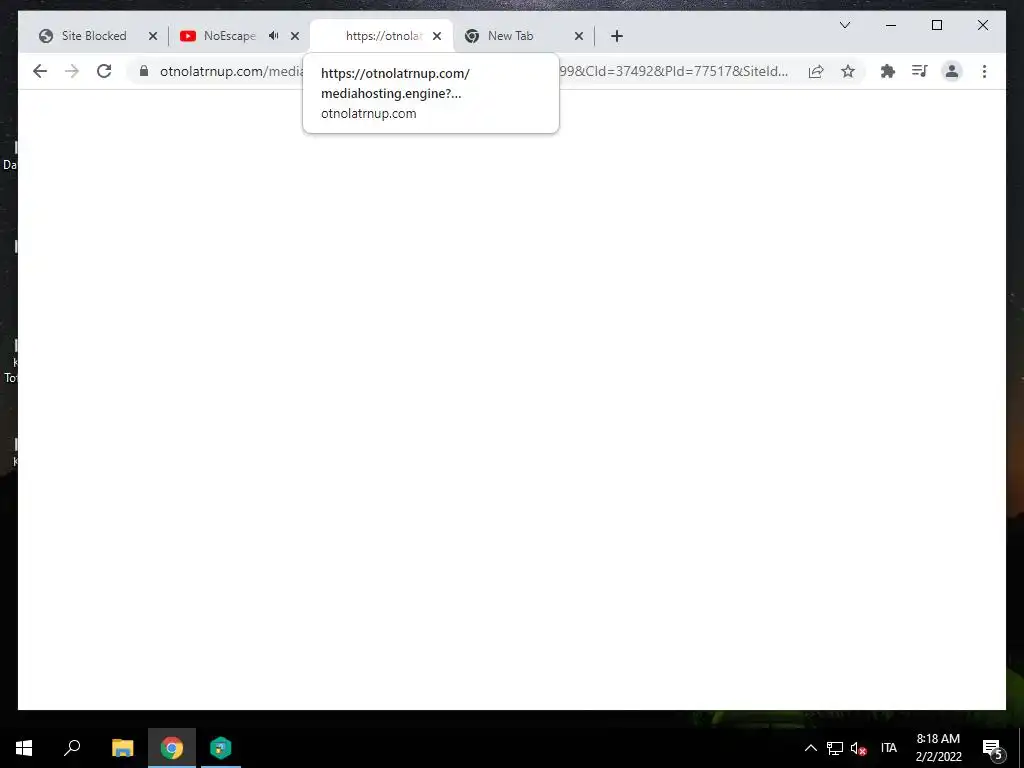Close the otnolatrnup tab
The width and height of the screenshot is (1024, 768).
click(x=437, y=36)
